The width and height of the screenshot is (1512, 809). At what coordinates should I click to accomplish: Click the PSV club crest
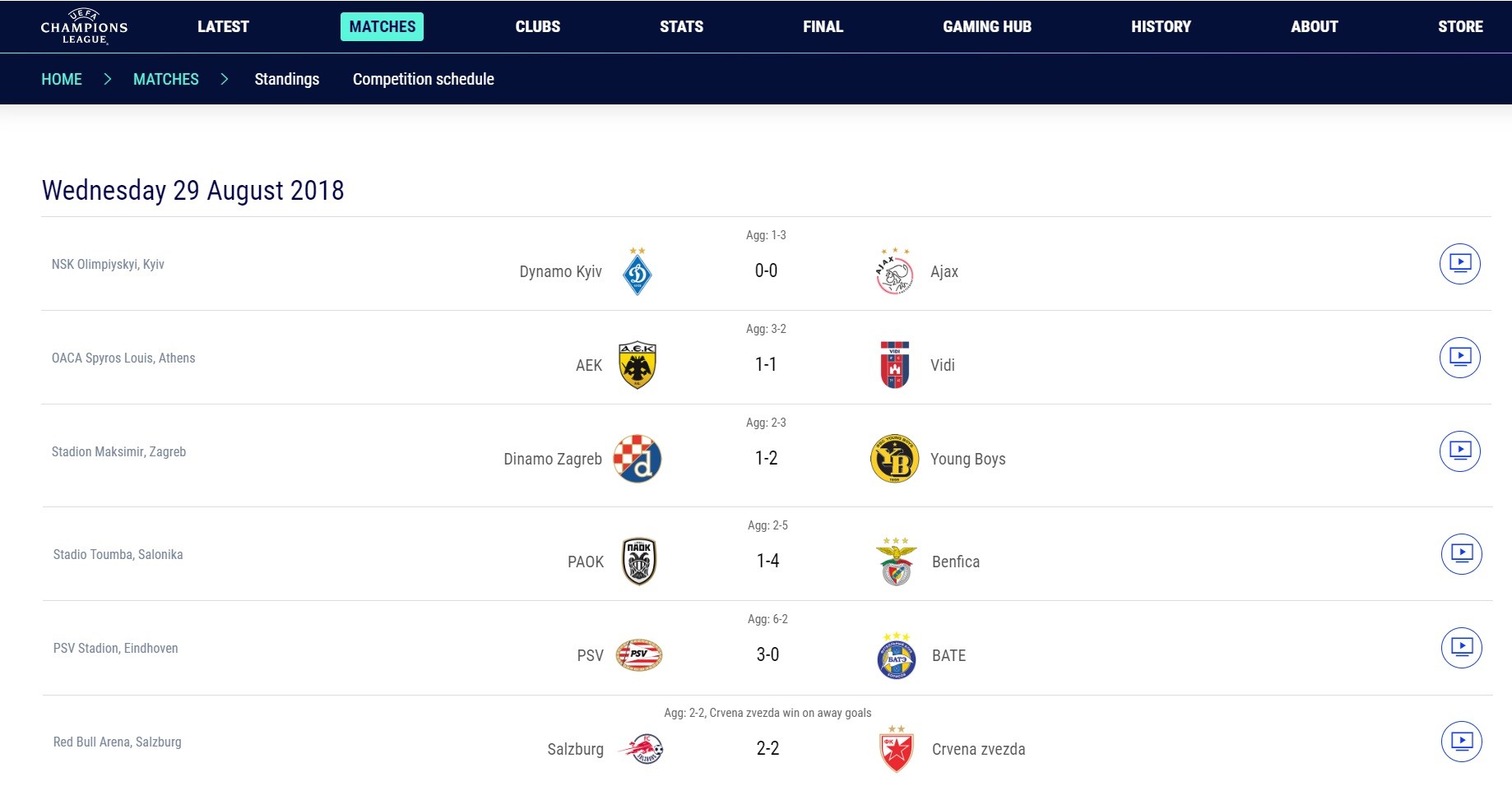639,655
